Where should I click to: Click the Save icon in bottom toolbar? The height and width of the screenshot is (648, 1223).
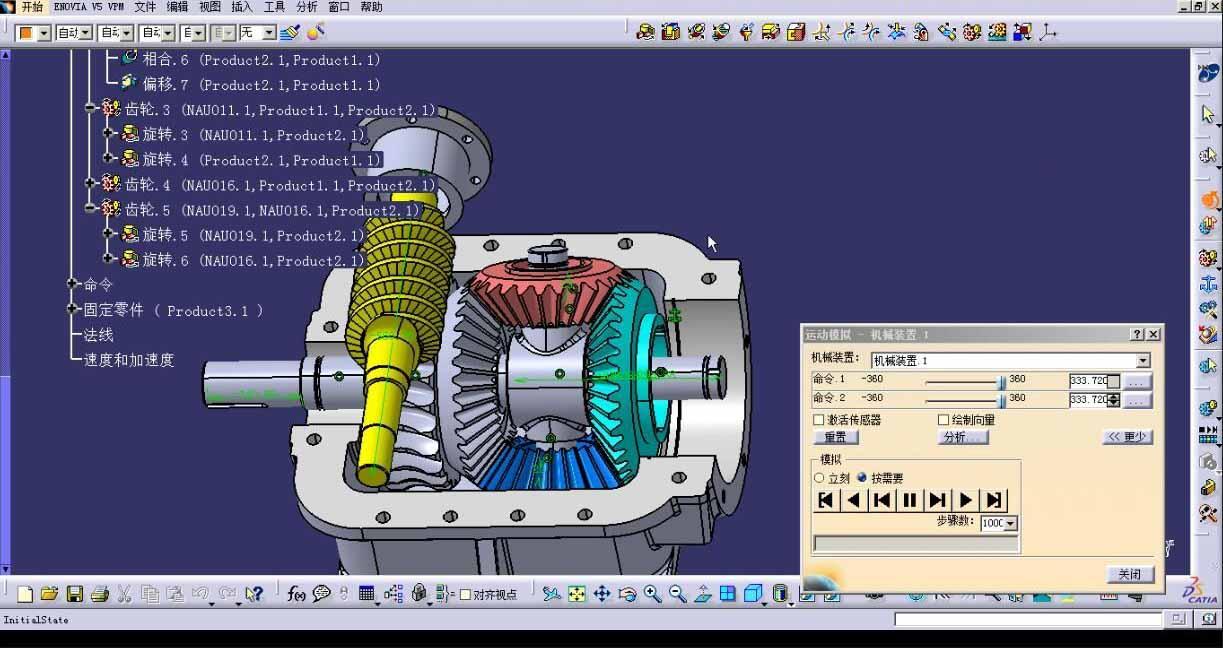74,594
